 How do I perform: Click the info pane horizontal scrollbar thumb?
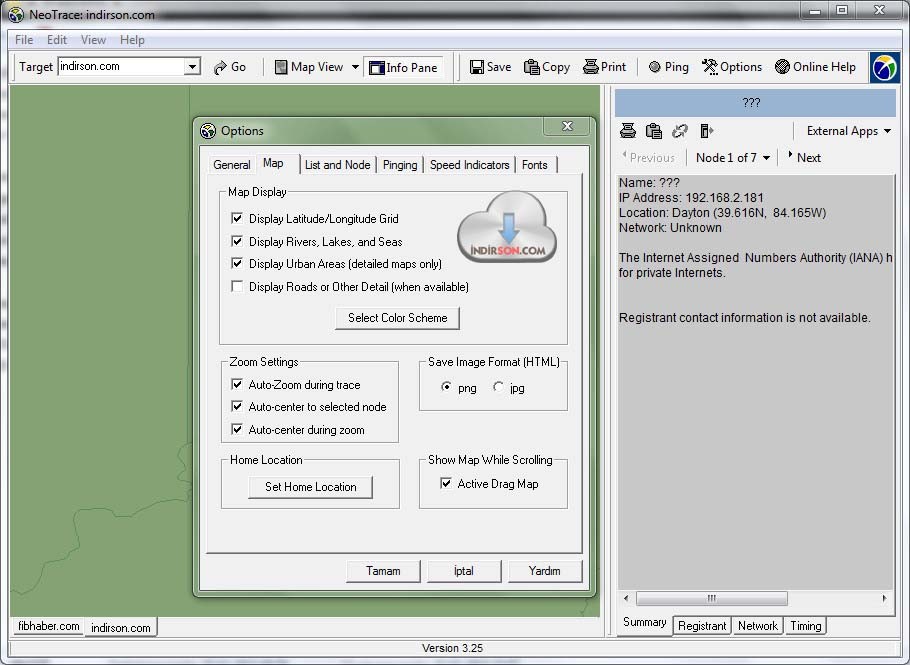(x=712, y=598)
